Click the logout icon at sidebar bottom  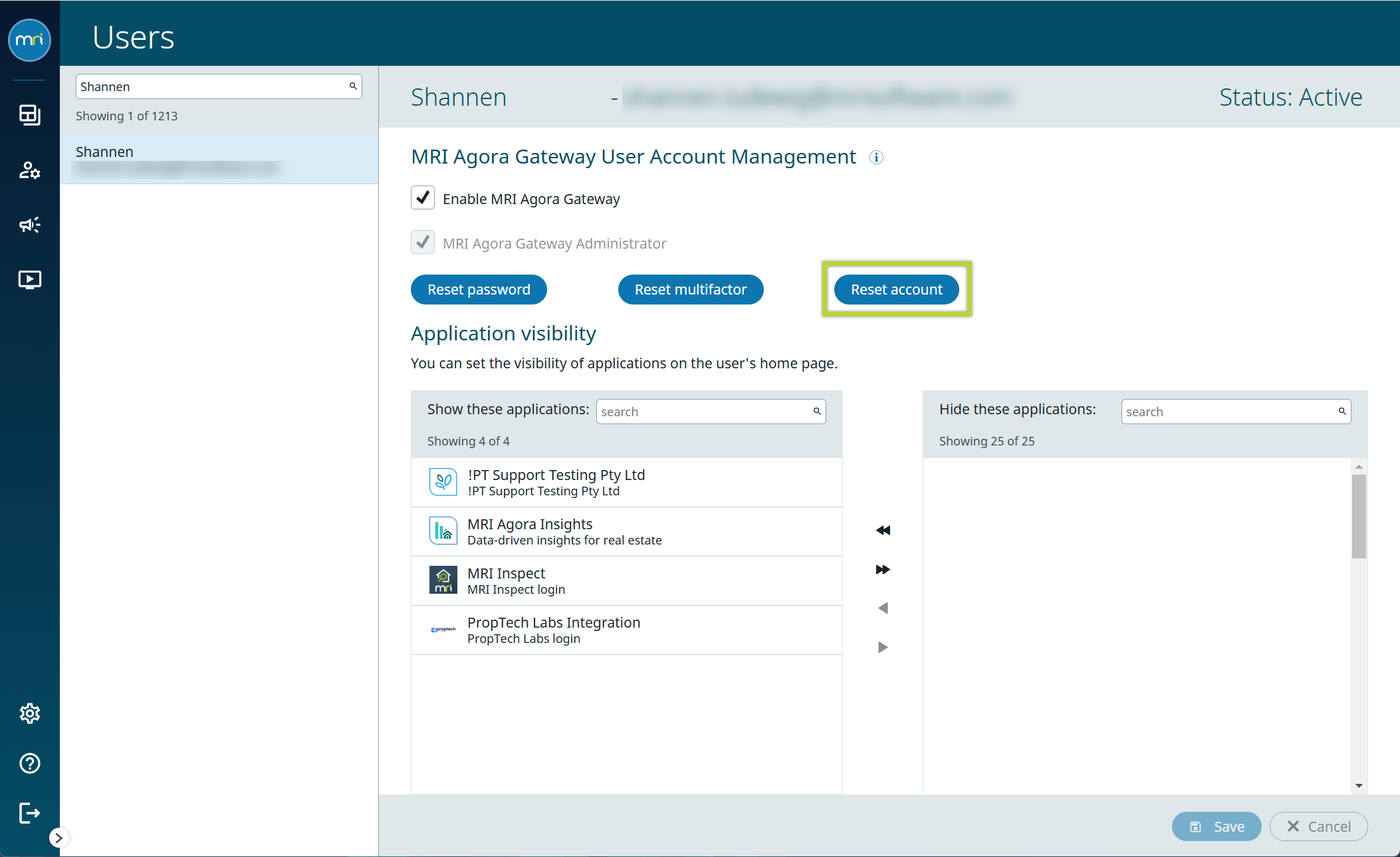pos(29,812)
